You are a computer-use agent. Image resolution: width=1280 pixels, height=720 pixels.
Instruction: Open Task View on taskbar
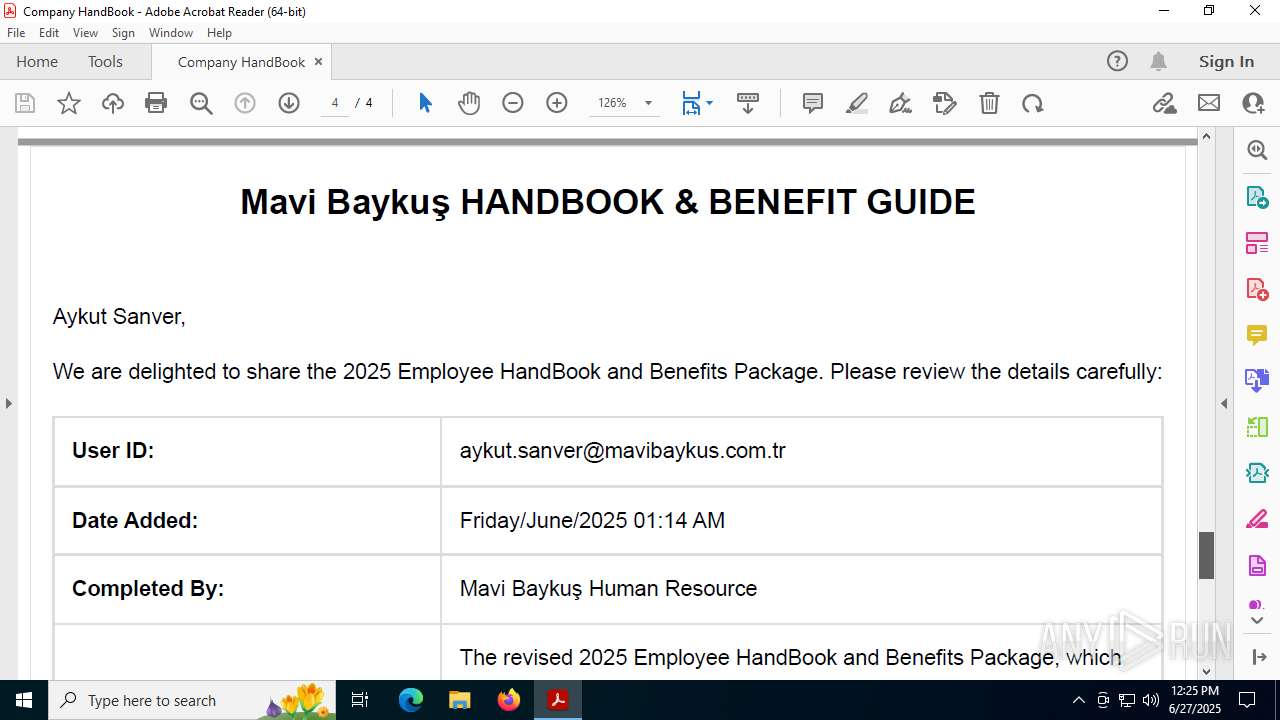click(361, 700)
